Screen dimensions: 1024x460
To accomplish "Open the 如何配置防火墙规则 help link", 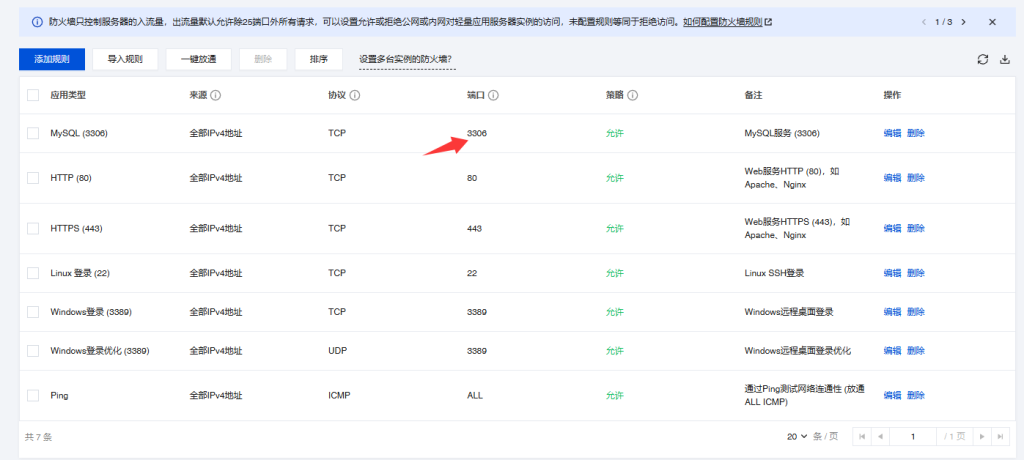I will coord(727,21).
